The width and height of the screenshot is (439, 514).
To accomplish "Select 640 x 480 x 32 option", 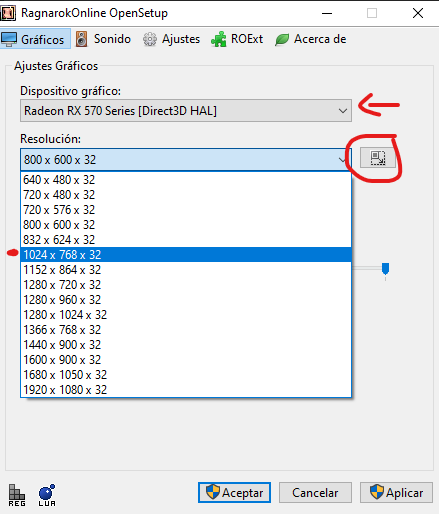I will click(x=186, y=180).
